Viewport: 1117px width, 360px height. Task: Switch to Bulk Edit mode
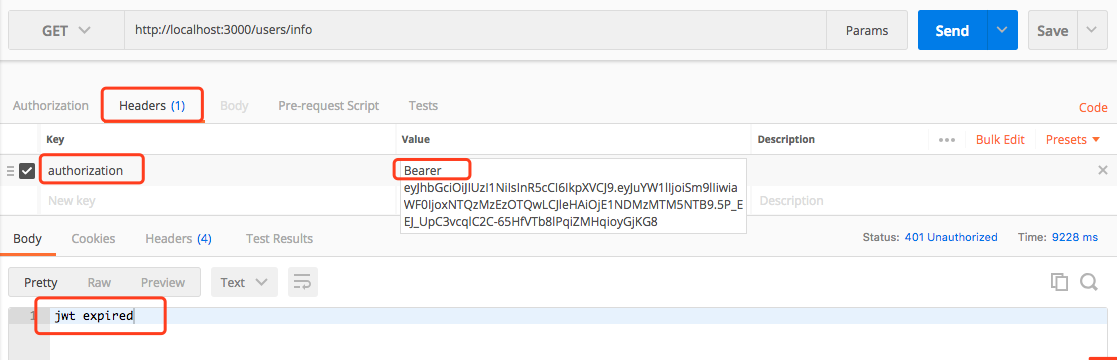[x=1000, y=140]
